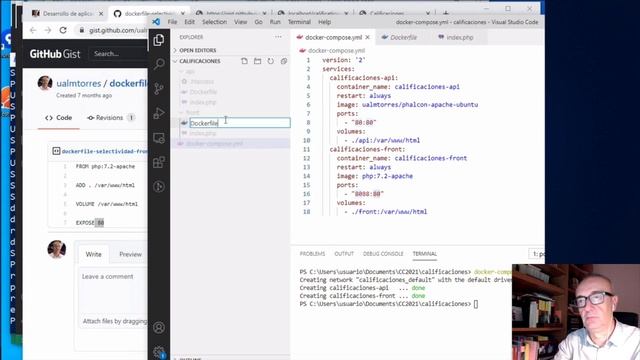Image resolution: width=640 pixels, height=360 pixels.
Task: Open Explorer more actions ellipsis
Action: (278, 37)
